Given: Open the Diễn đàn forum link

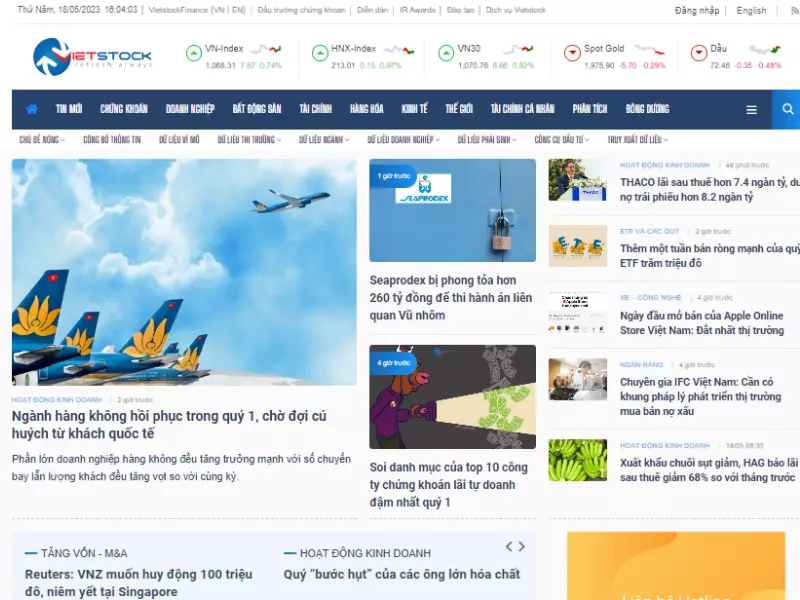Looking at the screenshot, I should pyautogui.click(x=372, y=10).
